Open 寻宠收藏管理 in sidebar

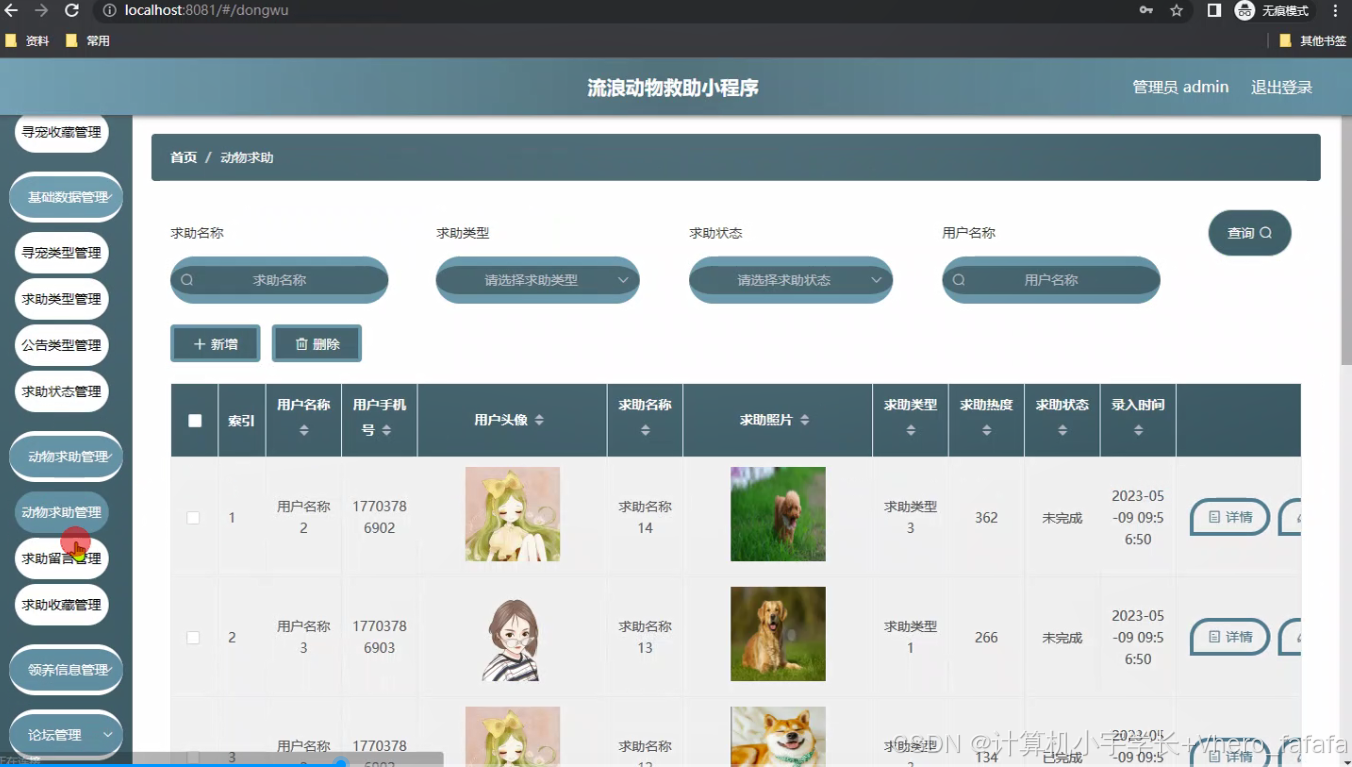pos(62,132)
